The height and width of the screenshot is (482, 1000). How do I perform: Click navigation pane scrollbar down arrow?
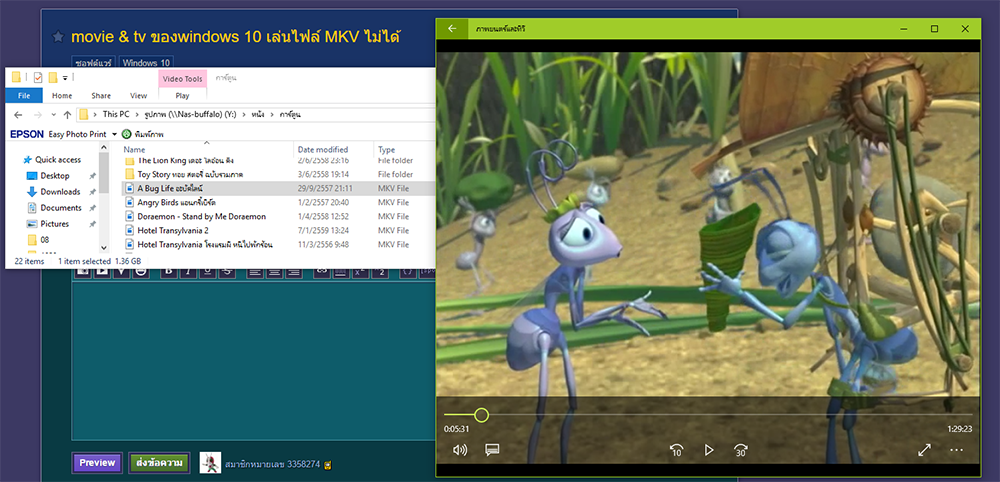tap(104, 247)
